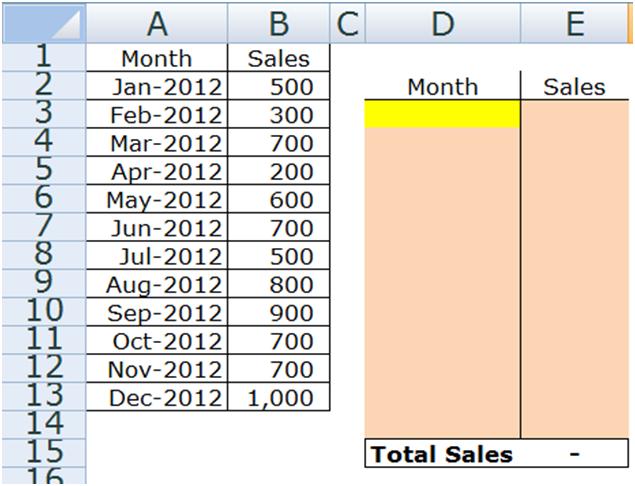Click Sales header cell in column B
Viewport: 635px width, 486px height.
pyautogui.click(x=279, y=58)
